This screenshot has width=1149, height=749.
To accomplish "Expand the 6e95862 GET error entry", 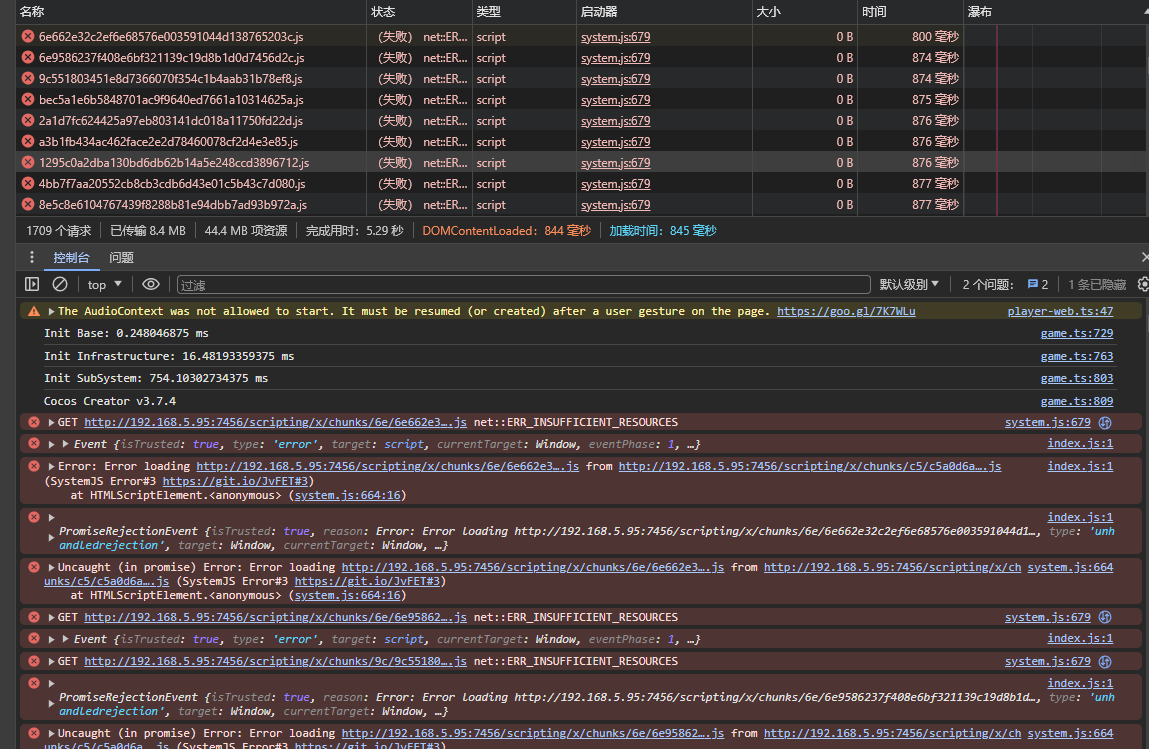I will click(x=51, y=617).
